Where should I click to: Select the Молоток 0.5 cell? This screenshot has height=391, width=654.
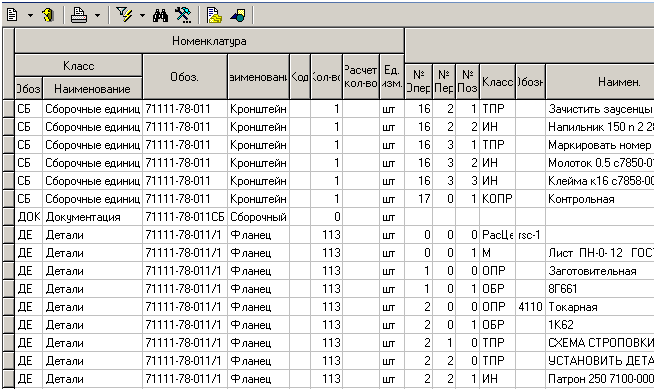click(600, 163)
